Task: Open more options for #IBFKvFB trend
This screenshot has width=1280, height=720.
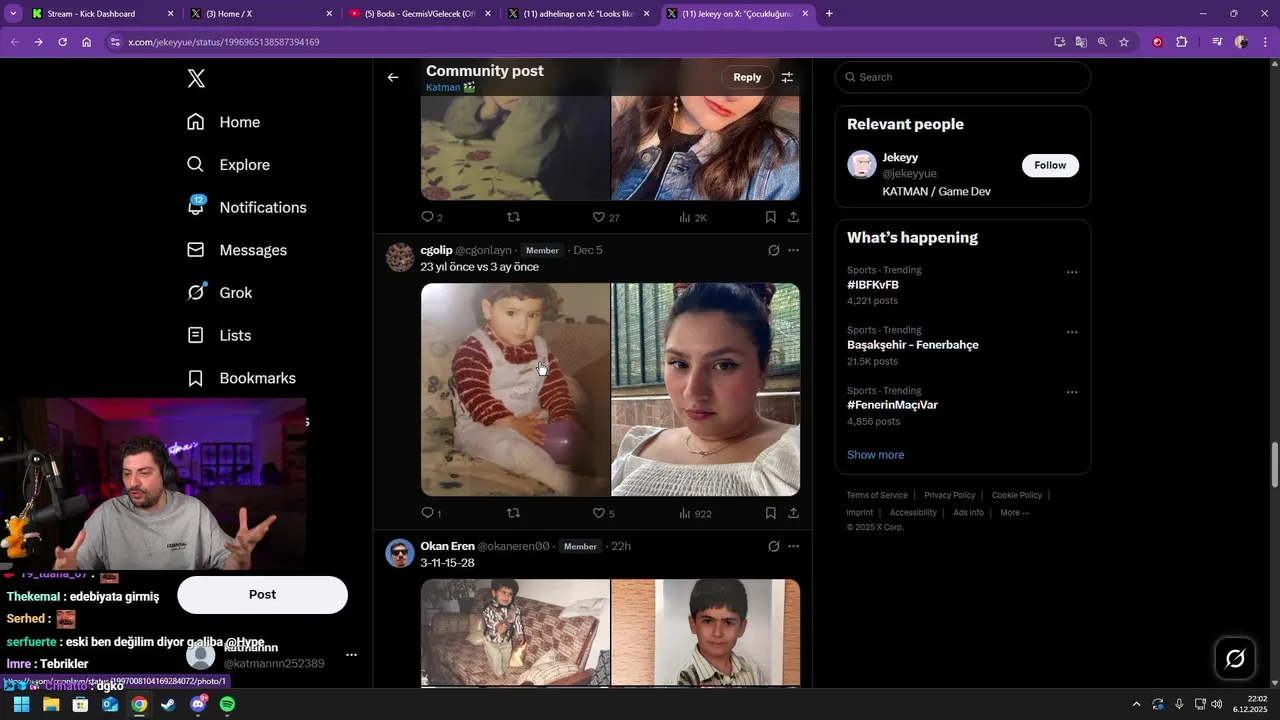Action: click(x=1072, y=272)
